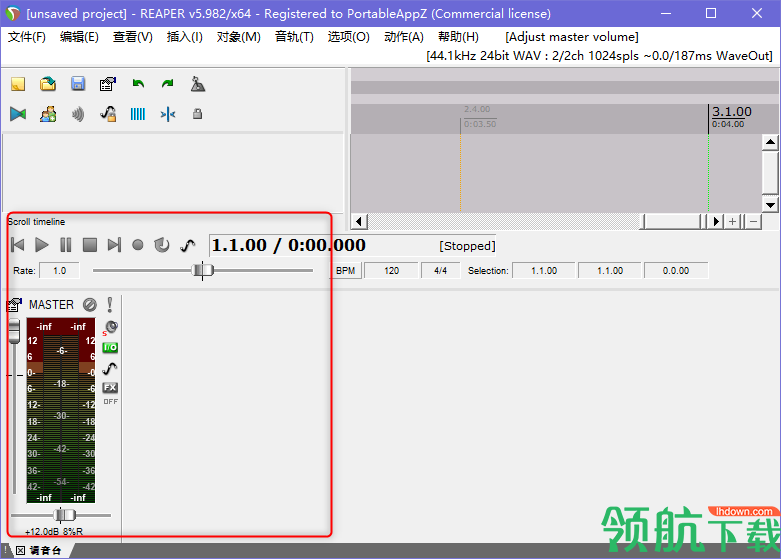Start recording with record button
Viewport: 781px width, 559px height.
tap(138, 245)
